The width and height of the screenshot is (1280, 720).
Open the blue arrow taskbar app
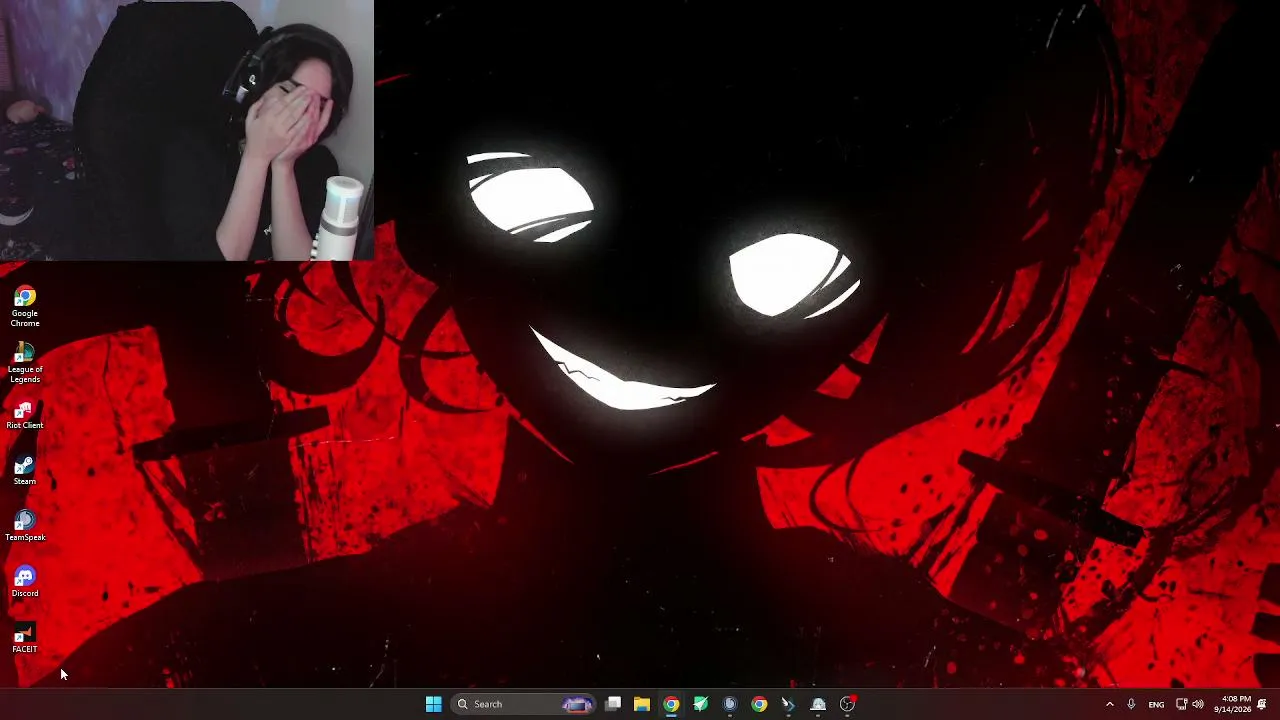(x=788, y=704)
